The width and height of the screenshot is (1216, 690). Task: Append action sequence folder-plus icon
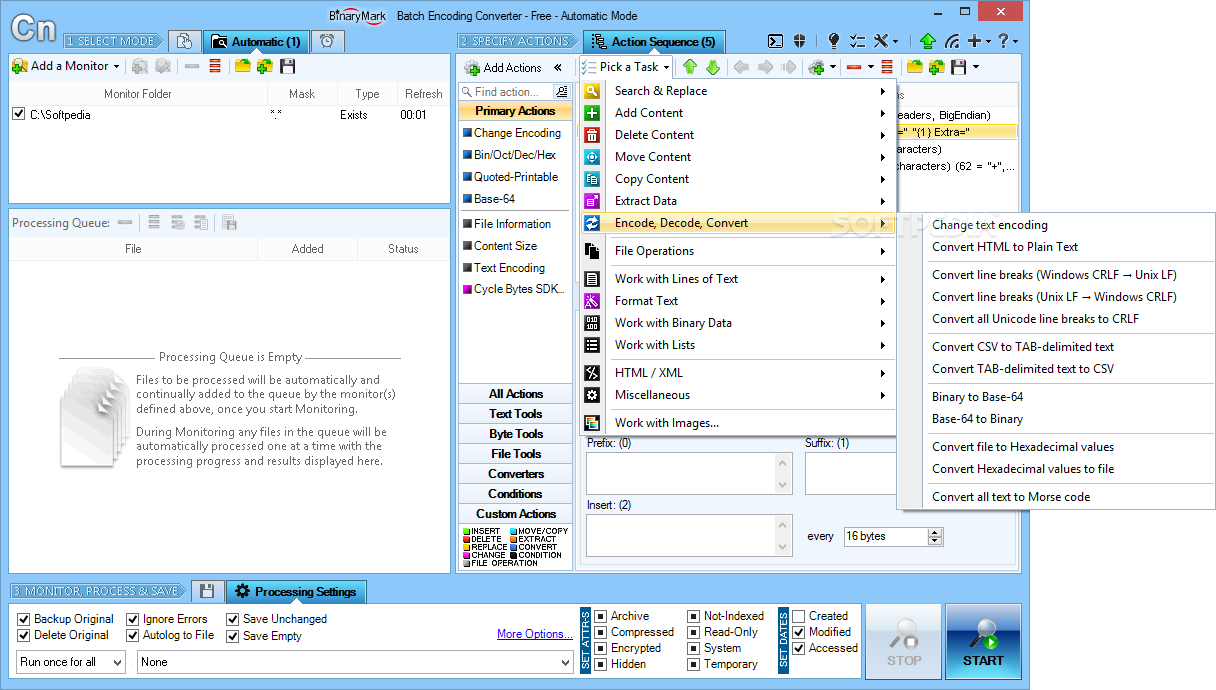[937, 67]
